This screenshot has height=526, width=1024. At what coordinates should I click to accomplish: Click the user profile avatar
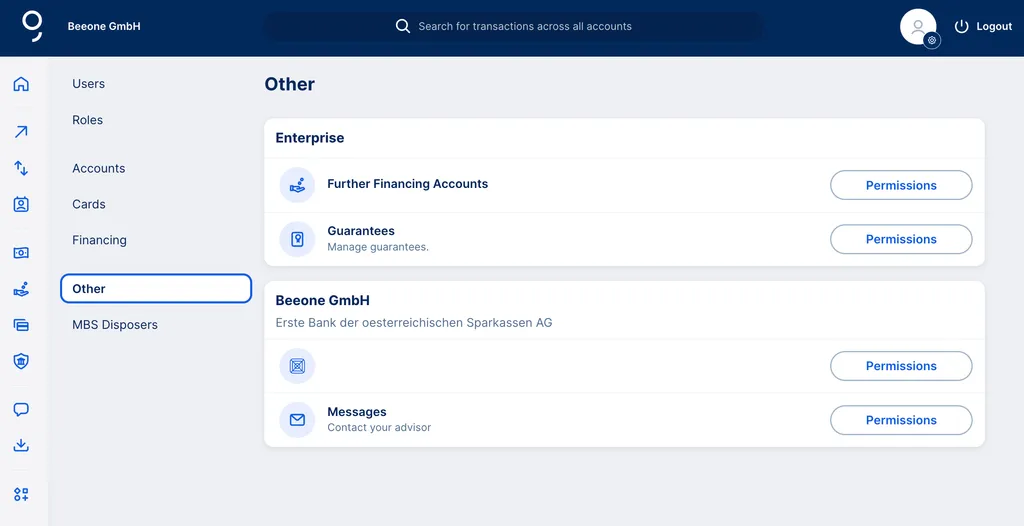pos(918,27)
